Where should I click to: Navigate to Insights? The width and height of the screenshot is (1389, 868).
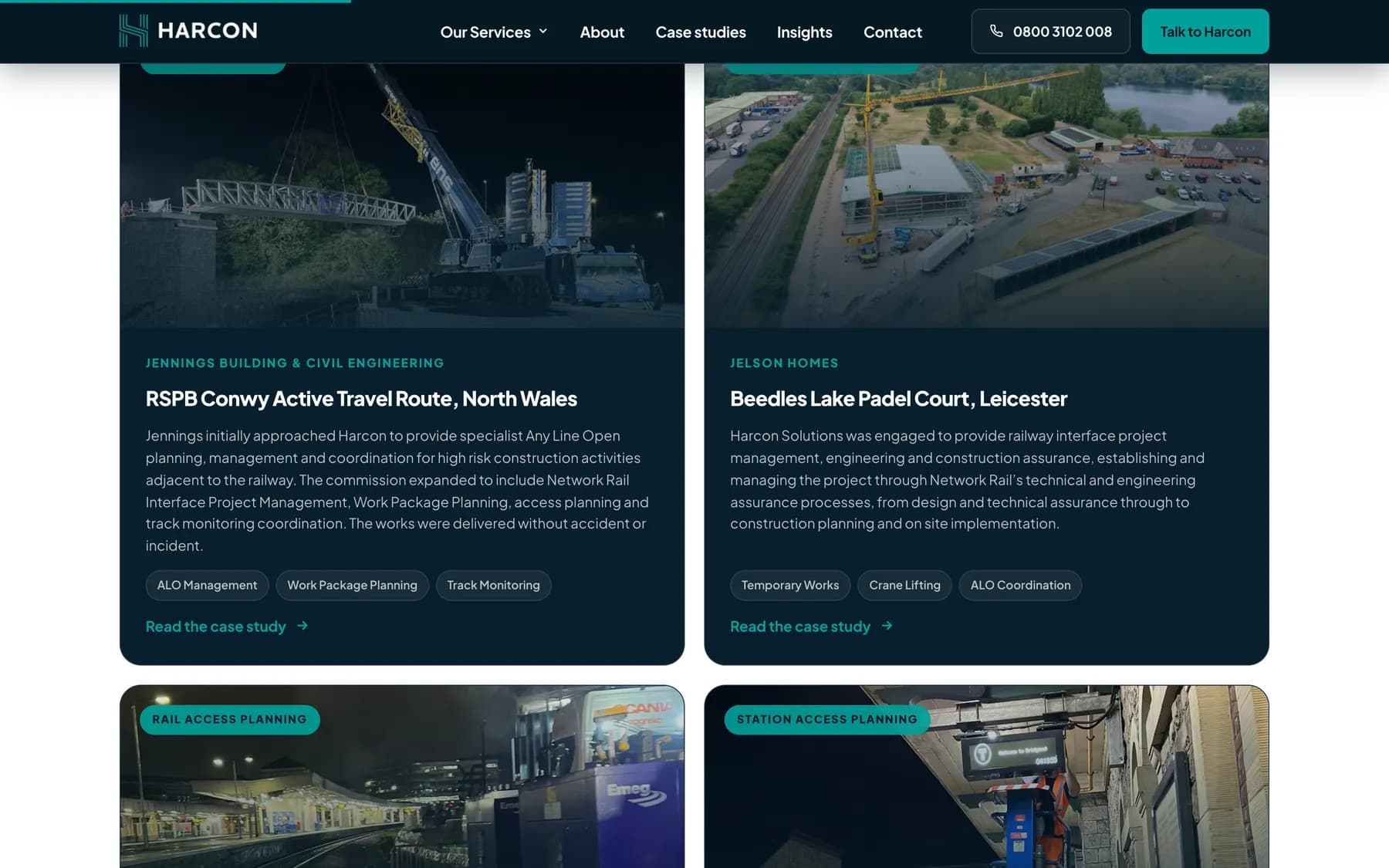pos(804,32)
